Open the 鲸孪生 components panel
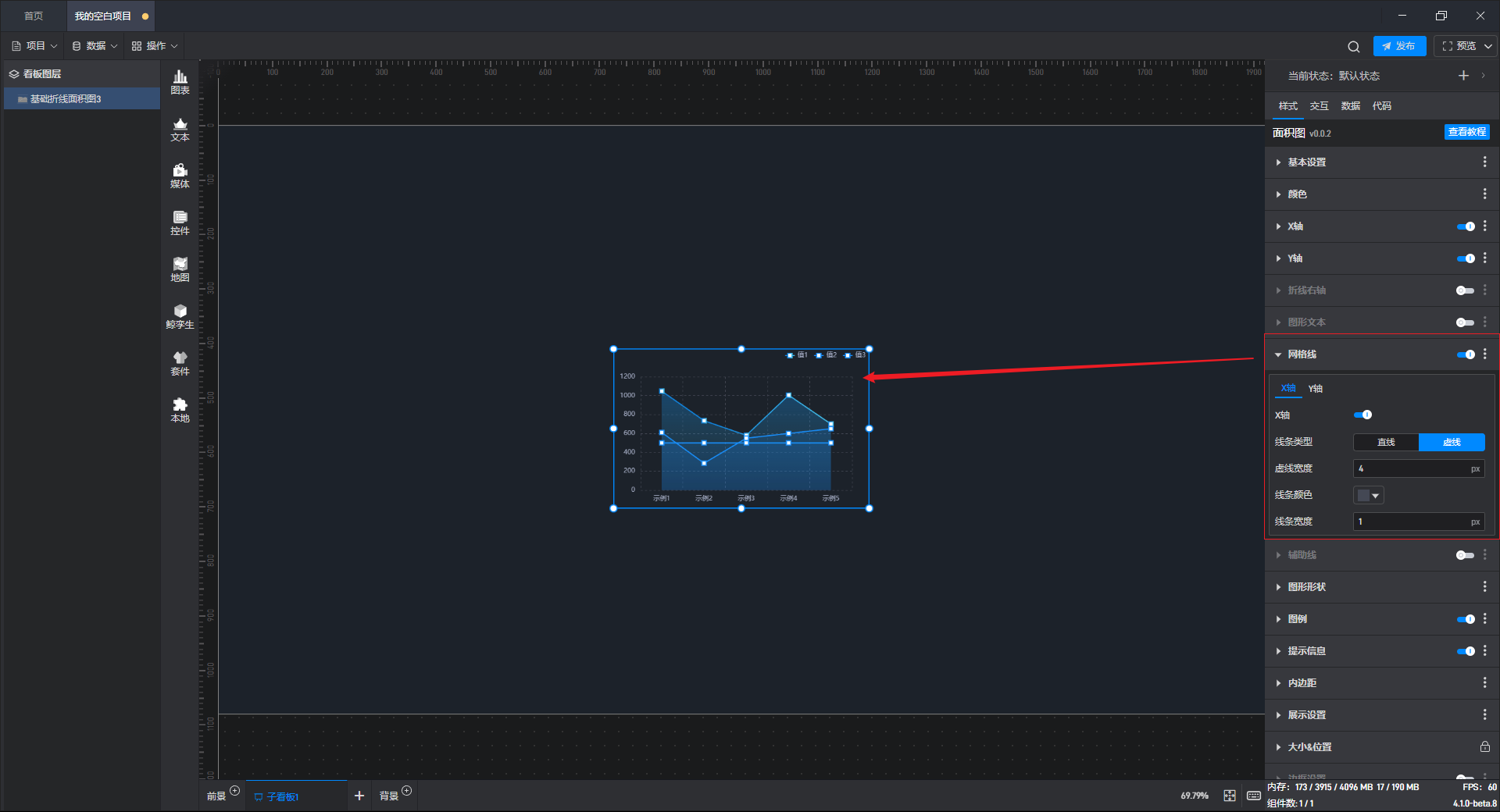Image resolution: width=1500 pixels, height=812 pixels. click(x=180, y=316)
